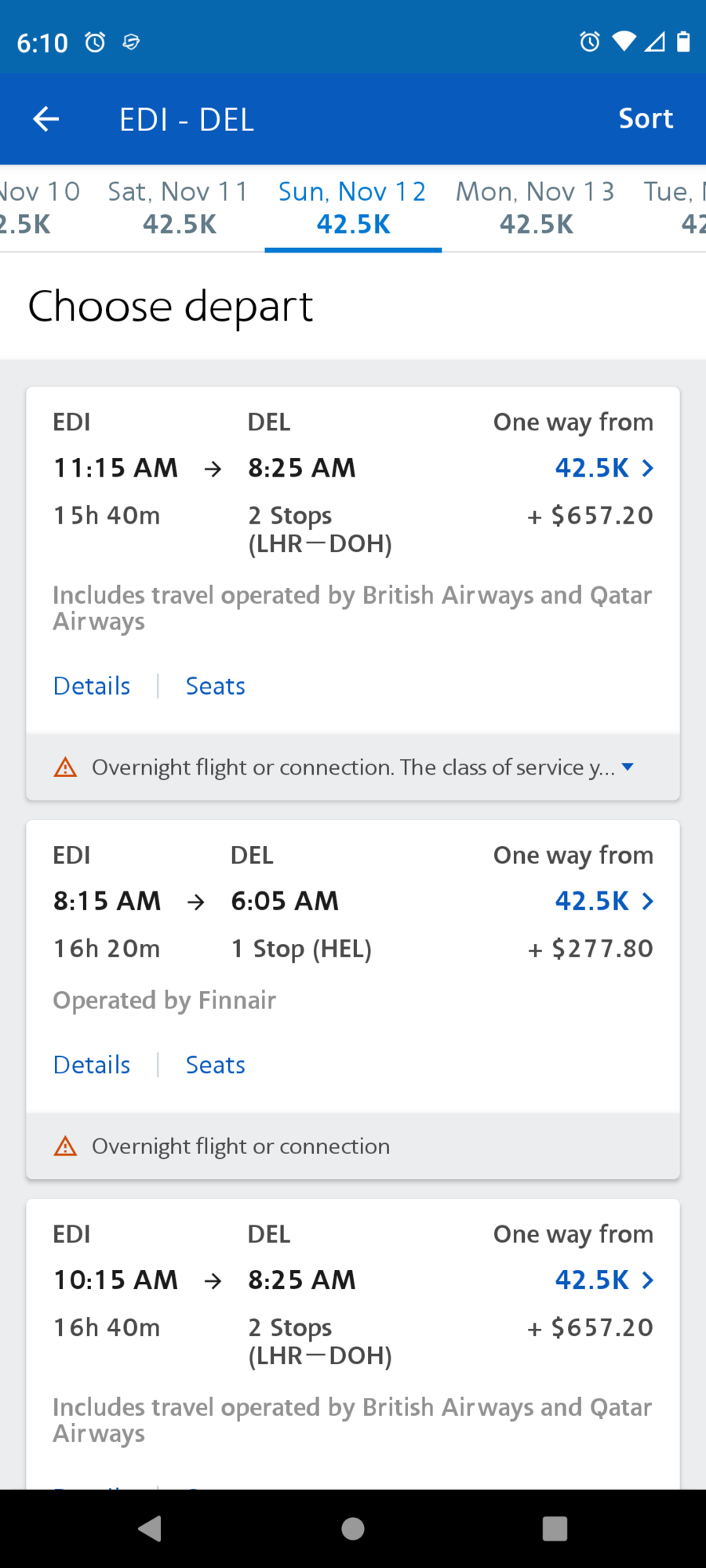Image resolution: width=706 pixels, height=1568 pixels.
Task: Open Details for the Finnair flight
Action: (x=92, y=1065)
